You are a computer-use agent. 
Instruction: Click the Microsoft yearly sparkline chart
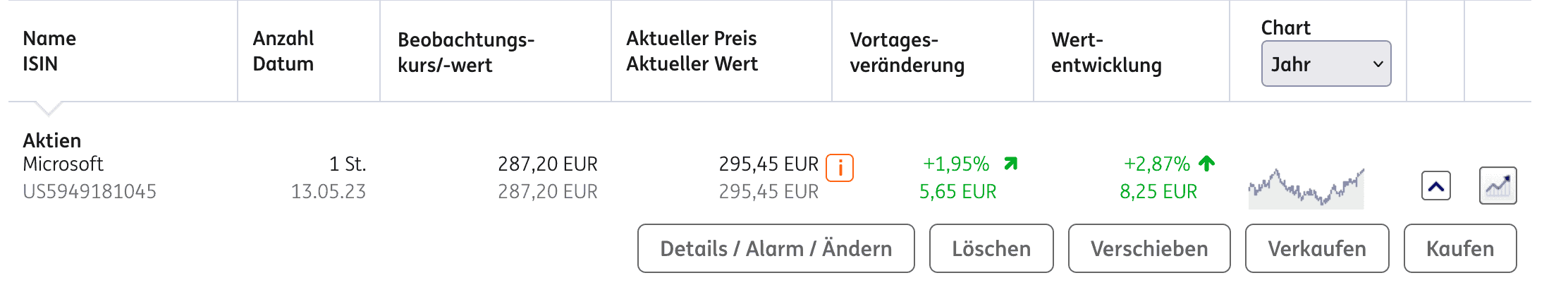pyautogui.click(x=1306, y=188)
